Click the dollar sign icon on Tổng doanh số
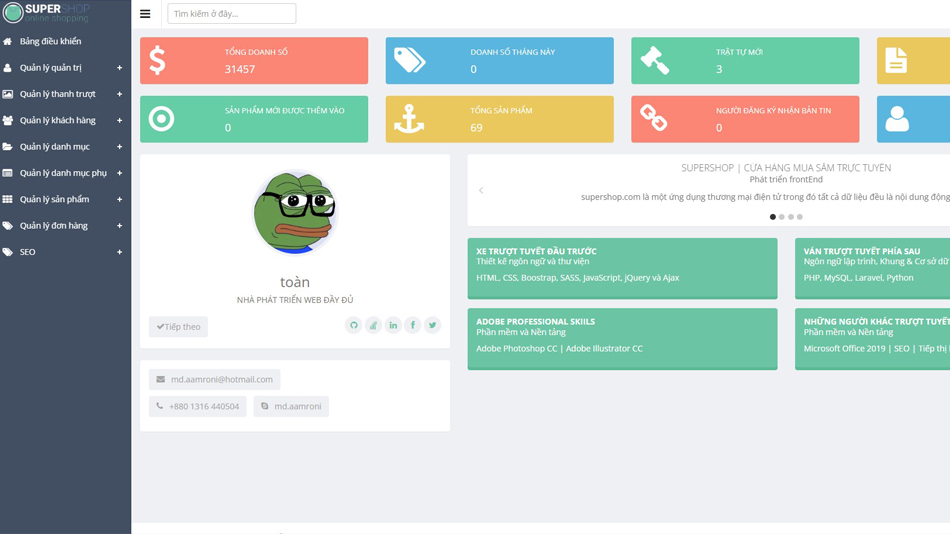 (158, 61)
